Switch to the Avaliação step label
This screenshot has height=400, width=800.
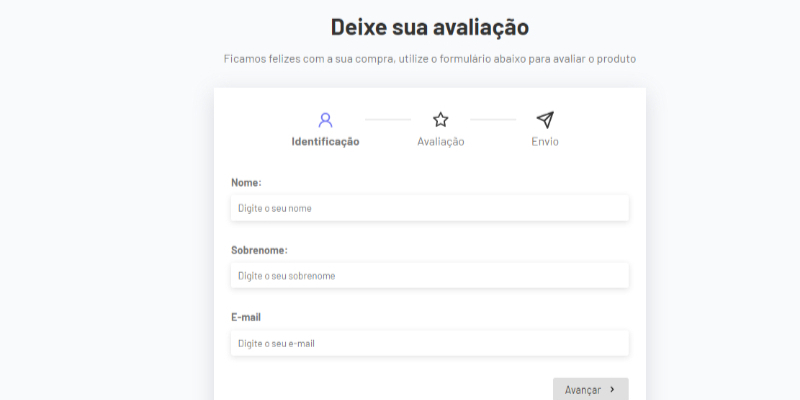click(440, 142)
